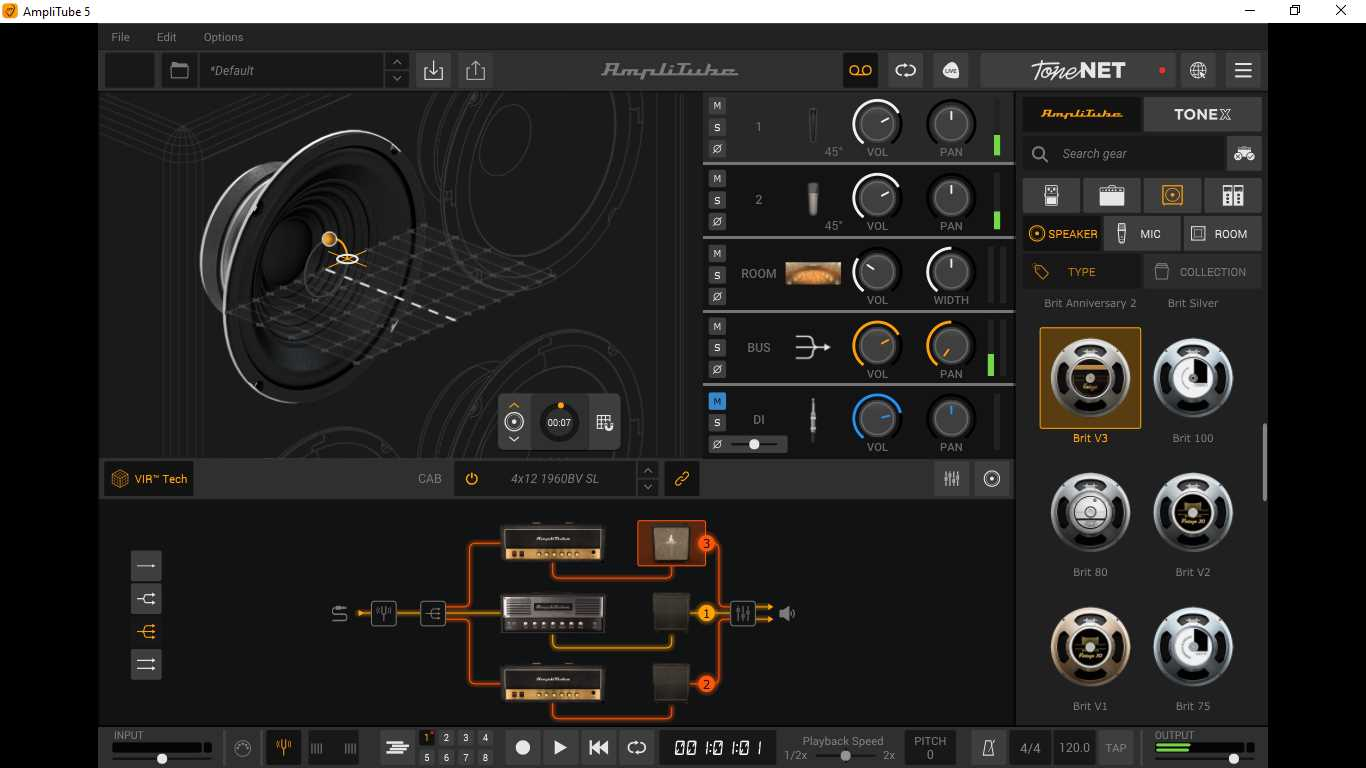Switch to the ROOM tab

click(x=1222, y=234)
